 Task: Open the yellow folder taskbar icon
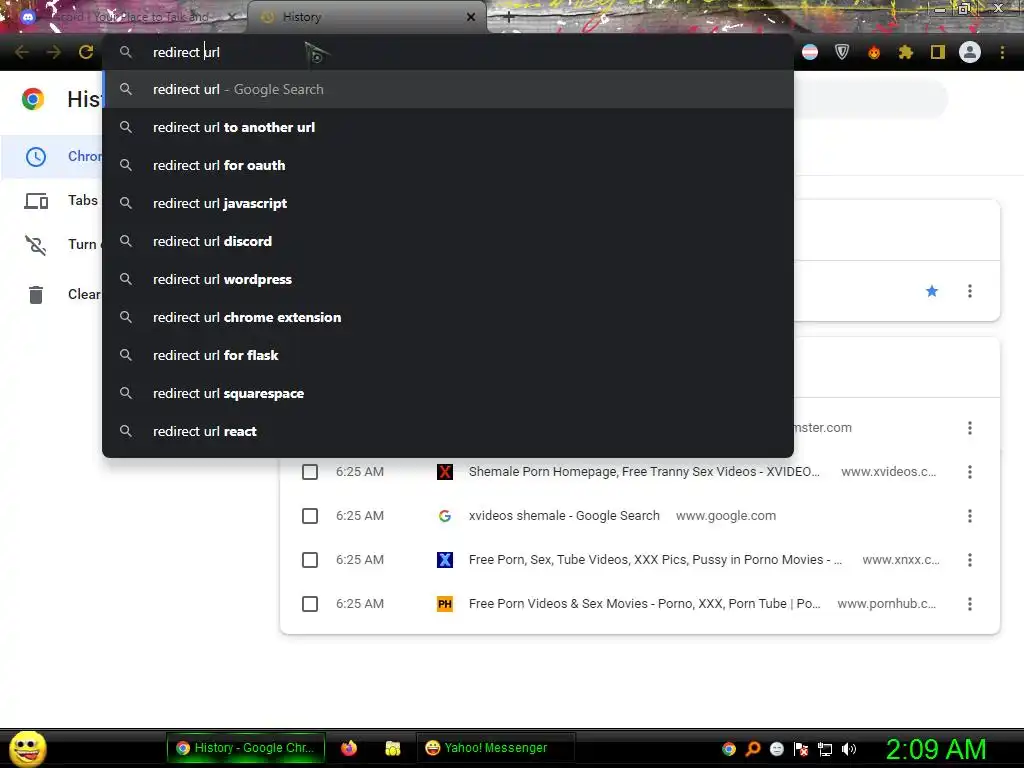tap(392, 748)
